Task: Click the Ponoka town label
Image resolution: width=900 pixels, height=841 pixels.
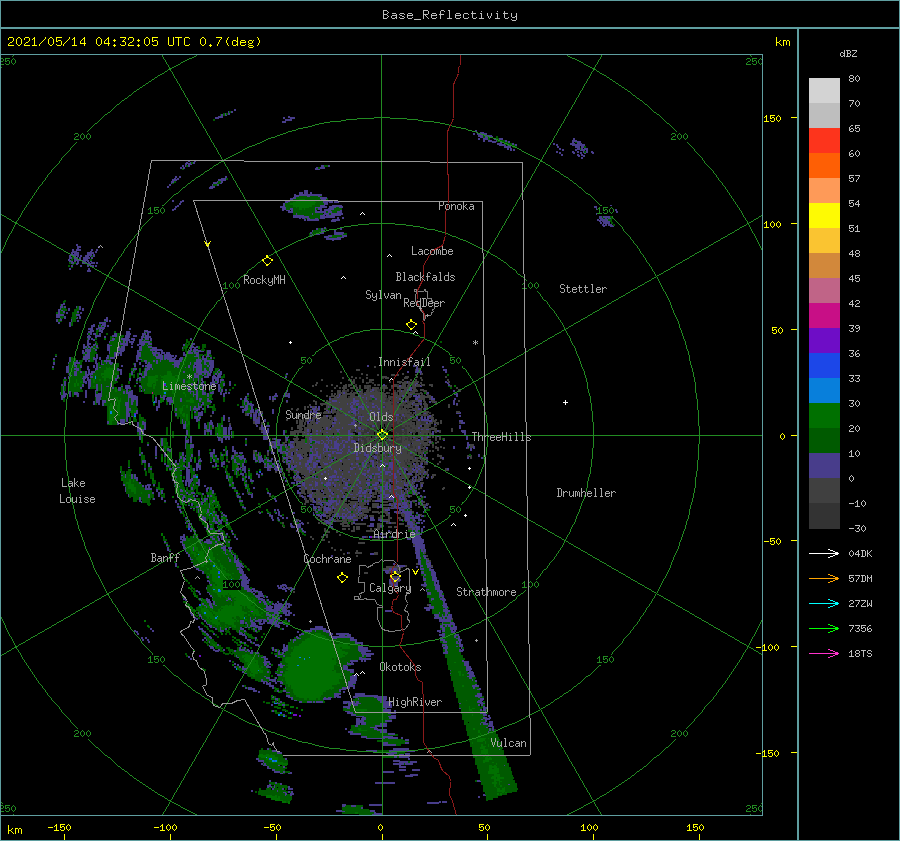Action: pos(456,206)
